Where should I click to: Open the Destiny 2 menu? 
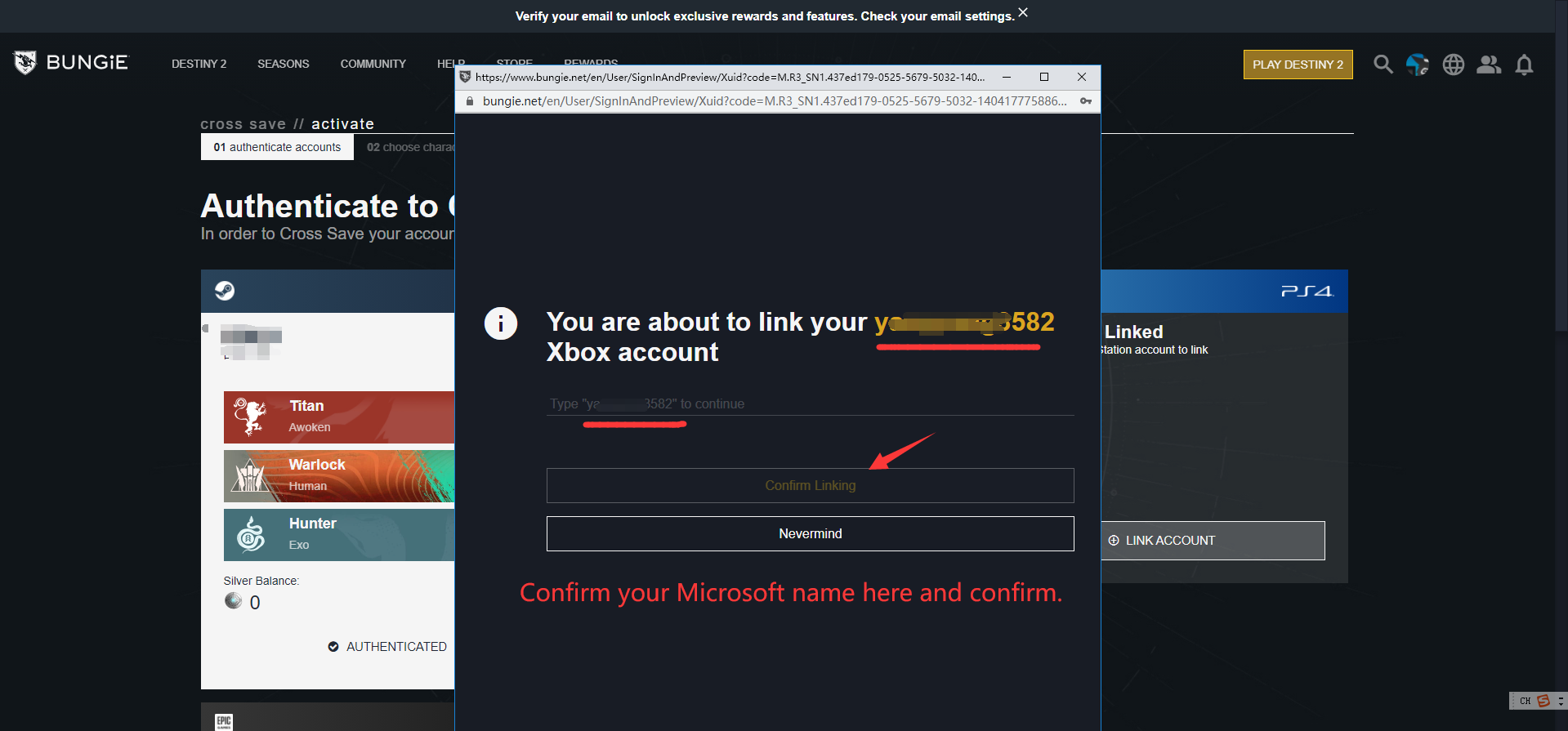pyautogui.click(x=199, y=64)
